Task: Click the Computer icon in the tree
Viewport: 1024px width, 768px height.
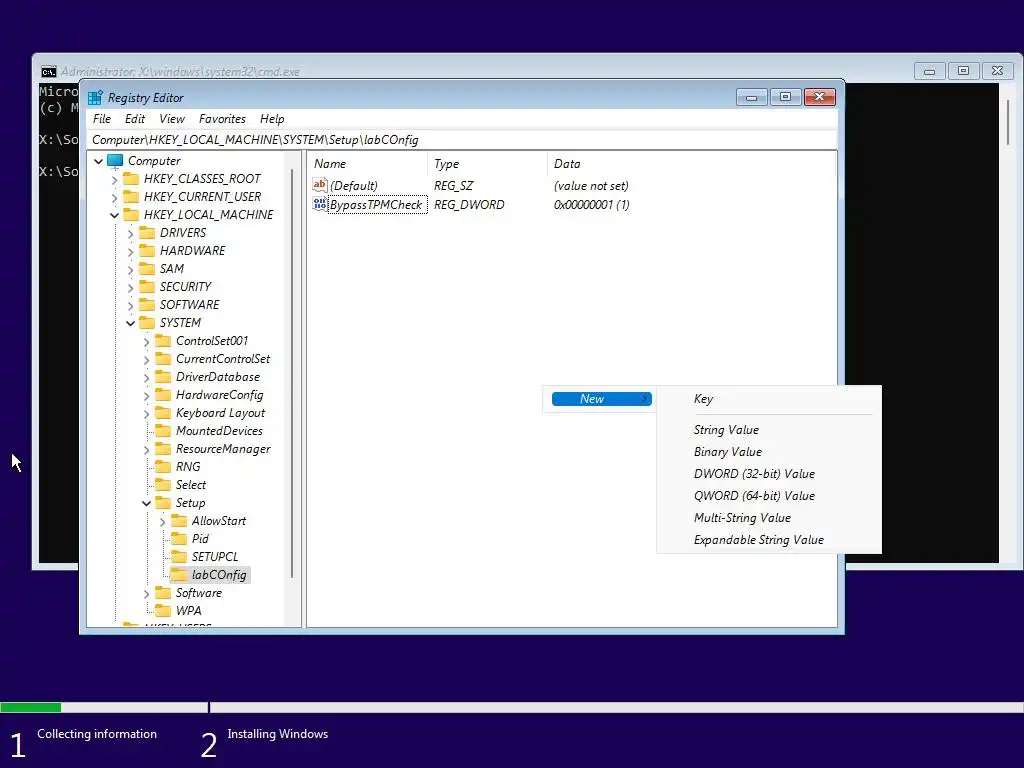Action: click(116, 161)
